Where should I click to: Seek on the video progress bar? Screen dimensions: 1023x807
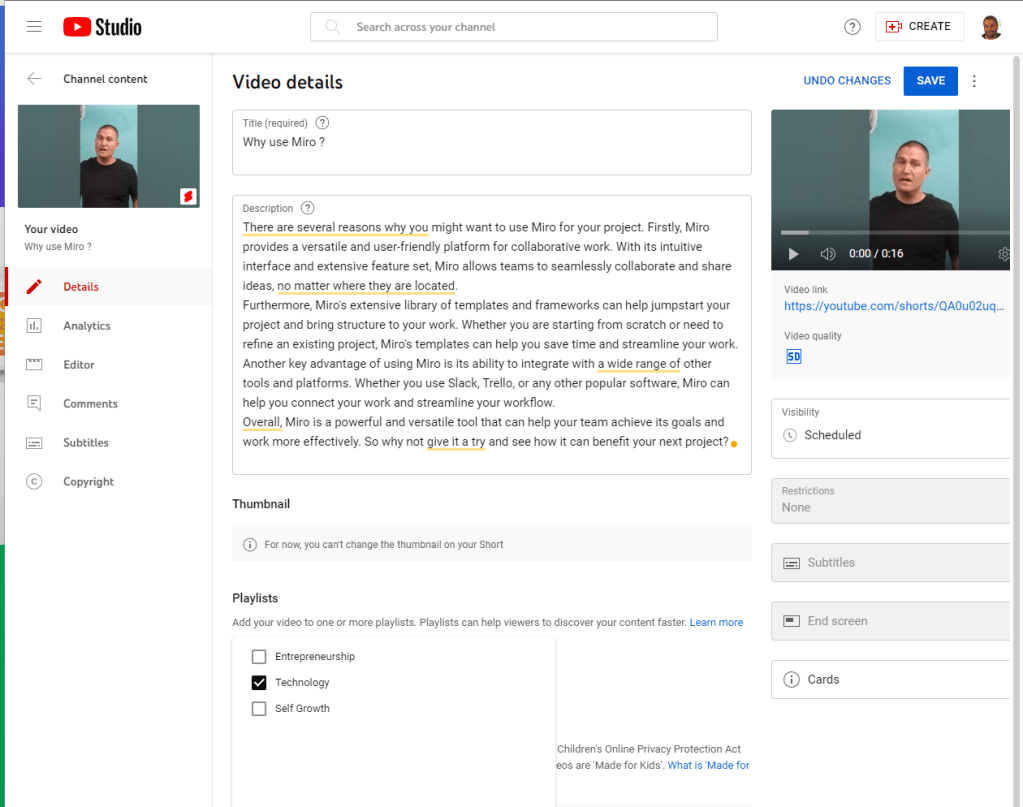tap(895, 232)
